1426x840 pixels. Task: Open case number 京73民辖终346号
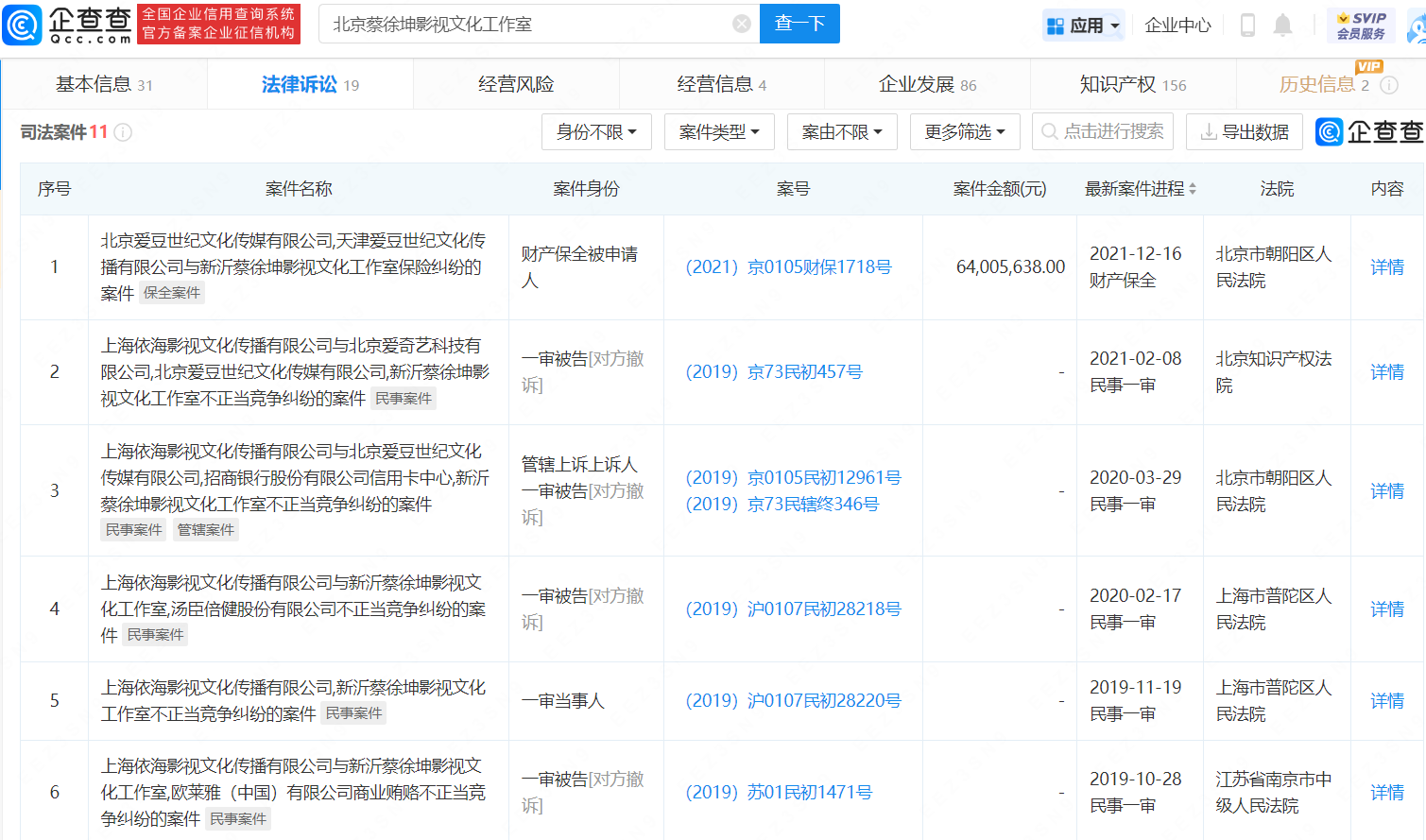click(x=782, y=505)
